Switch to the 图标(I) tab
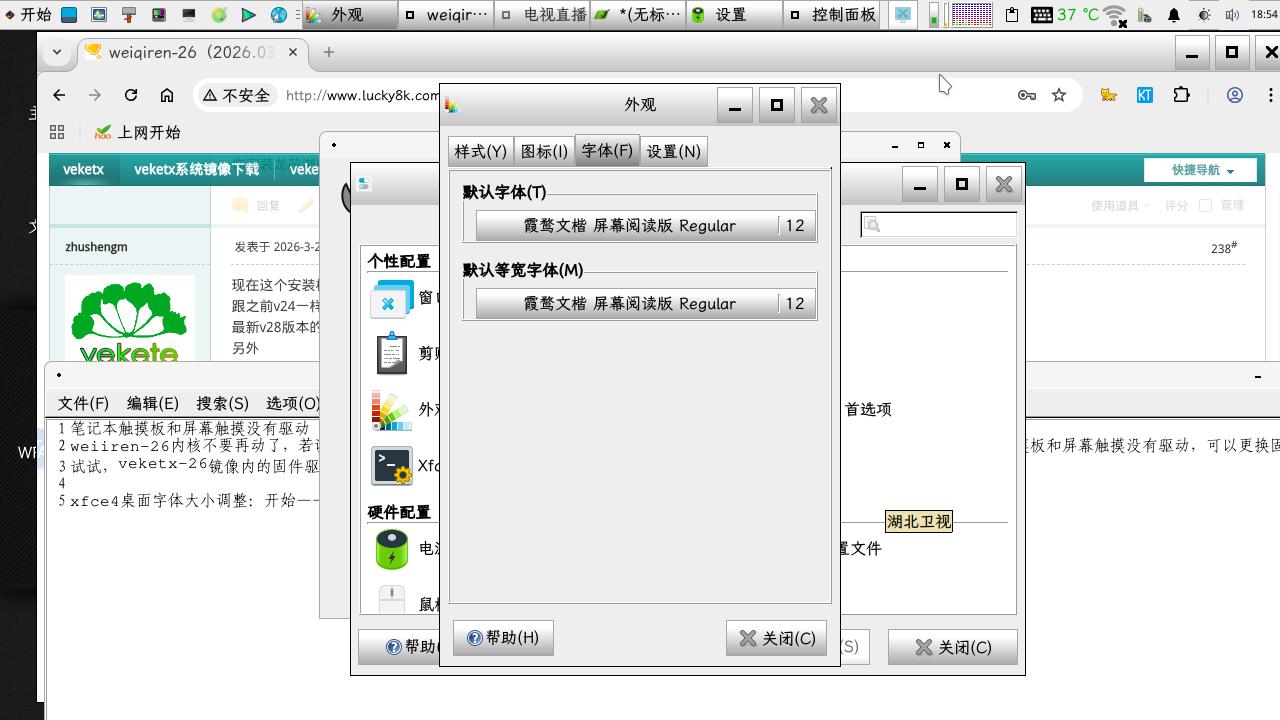The width and height of the screenshot is (1280, 720). coord(544,151)
